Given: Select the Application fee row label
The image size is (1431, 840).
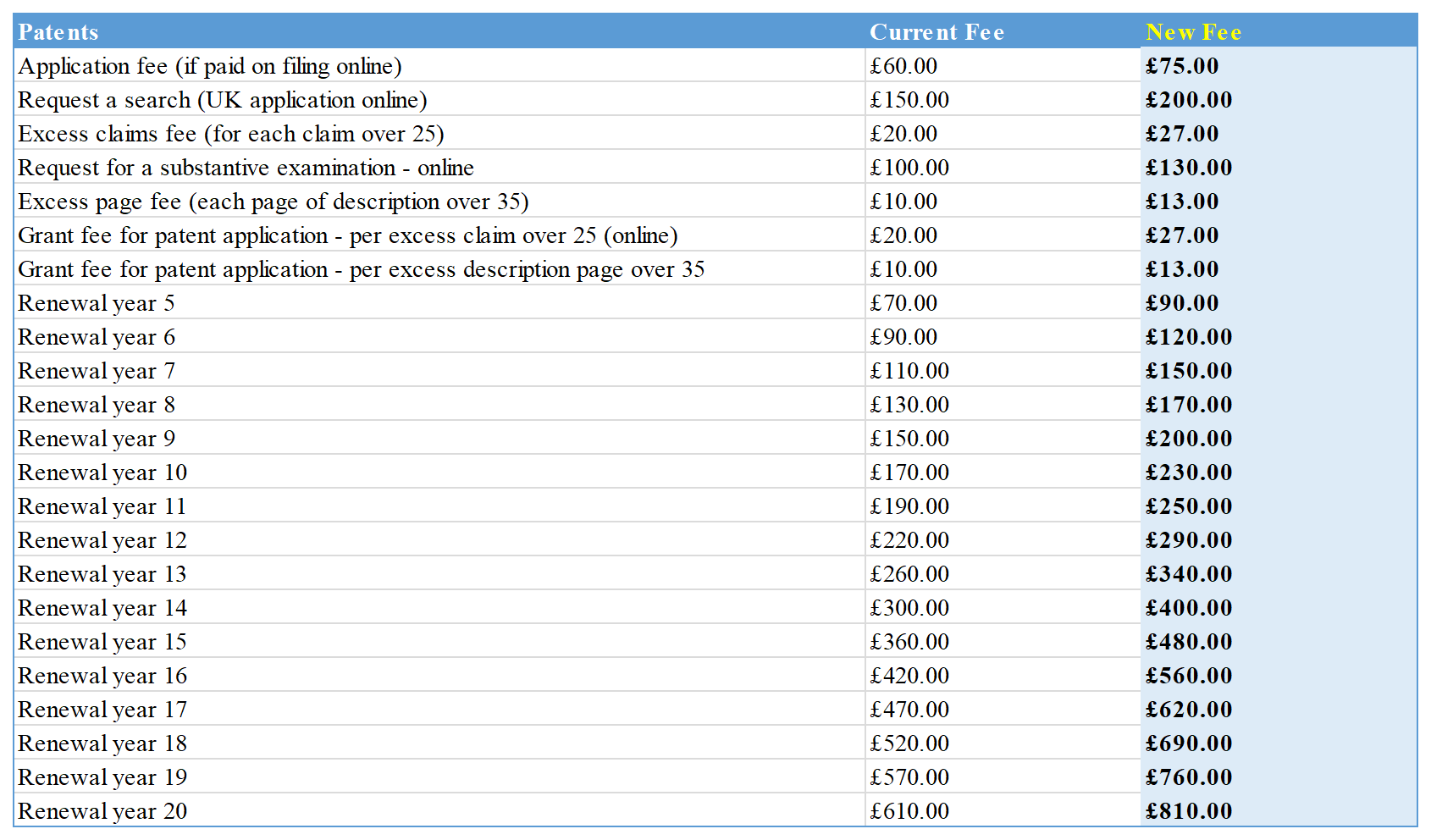Looking at the screenshot, I should click(210, 66).
